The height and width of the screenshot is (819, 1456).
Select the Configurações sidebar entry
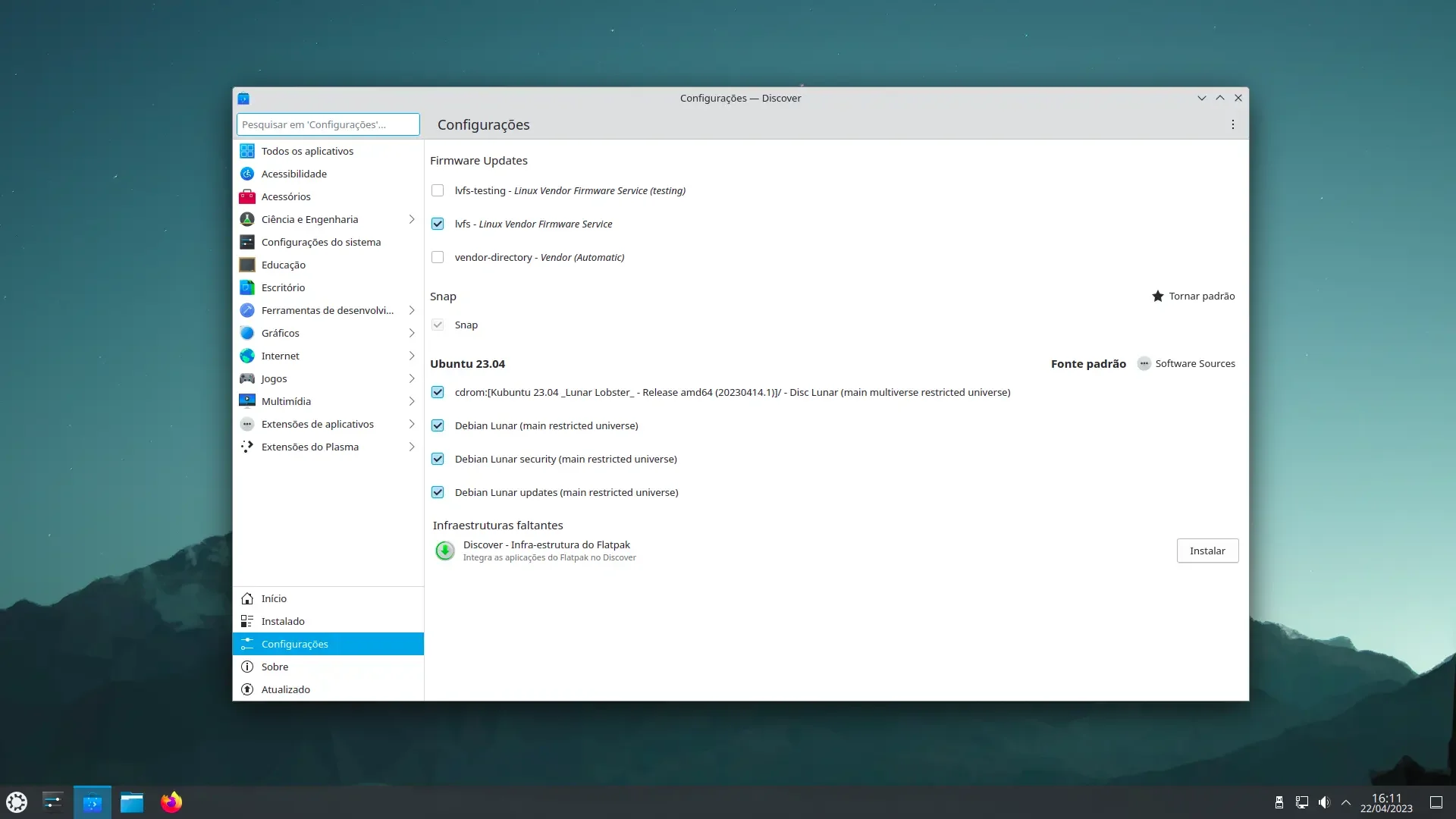[328, 644]
